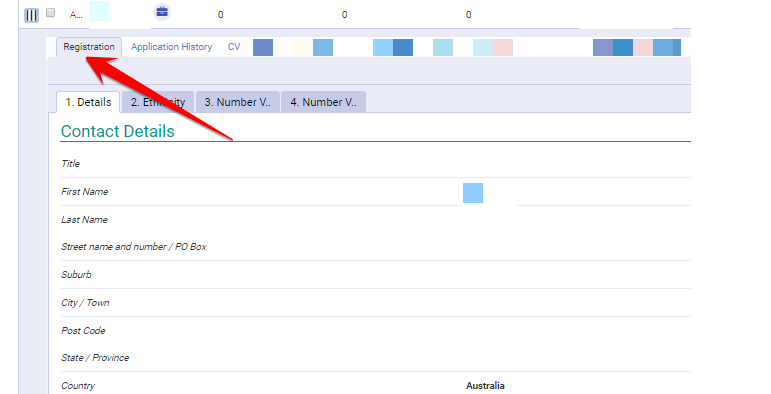The image size is (771, 394).
Task: Select the 1. Details sub-tab
Action: coord(88,102)
